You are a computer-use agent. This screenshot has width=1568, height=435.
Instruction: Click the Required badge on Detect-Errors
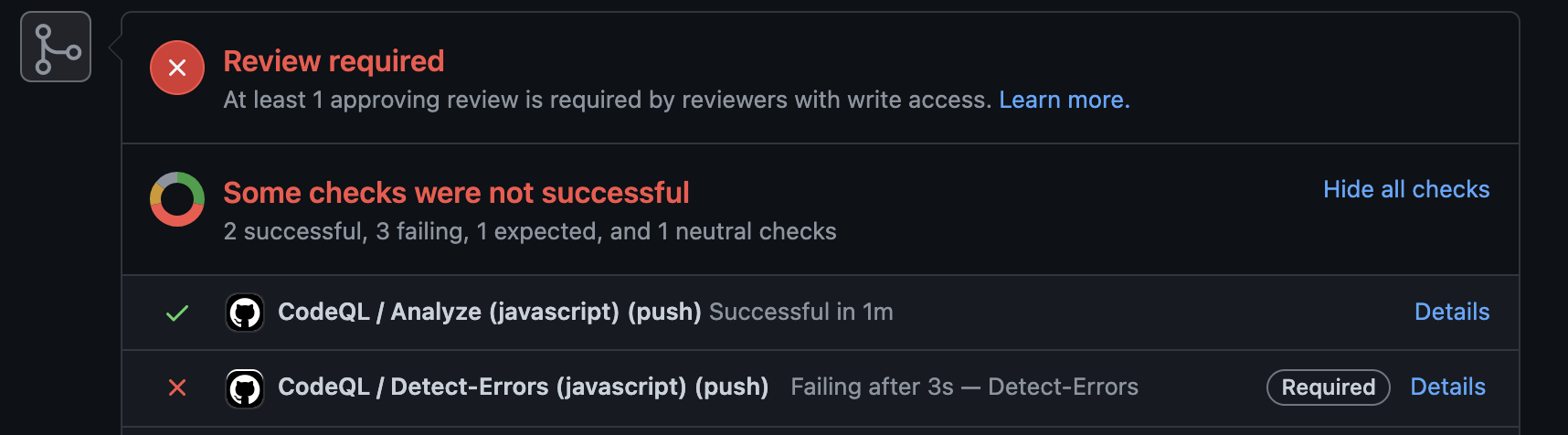click(x=1328, y=387)
